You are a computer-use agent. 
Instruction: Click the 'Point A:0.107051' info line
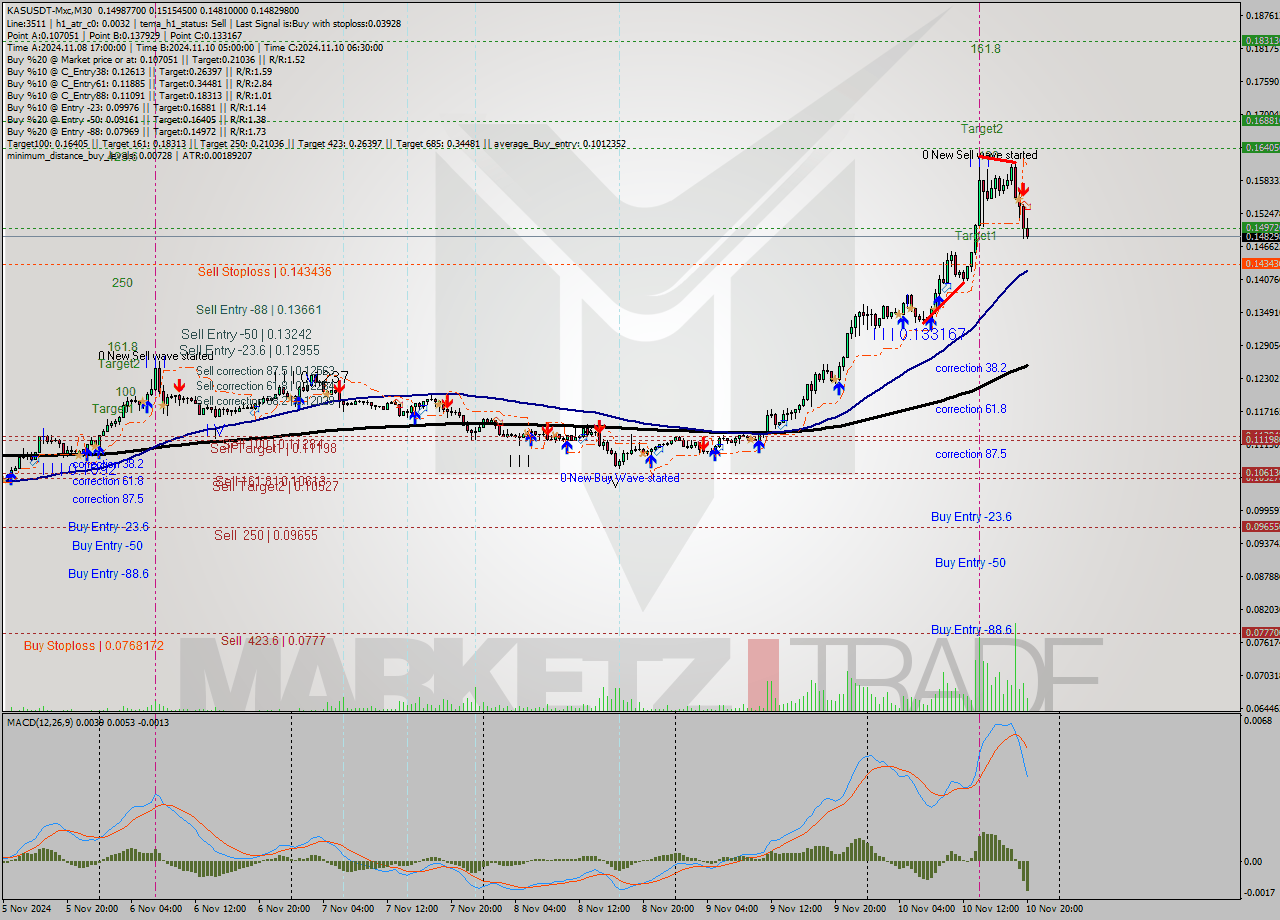click(124, 35)
